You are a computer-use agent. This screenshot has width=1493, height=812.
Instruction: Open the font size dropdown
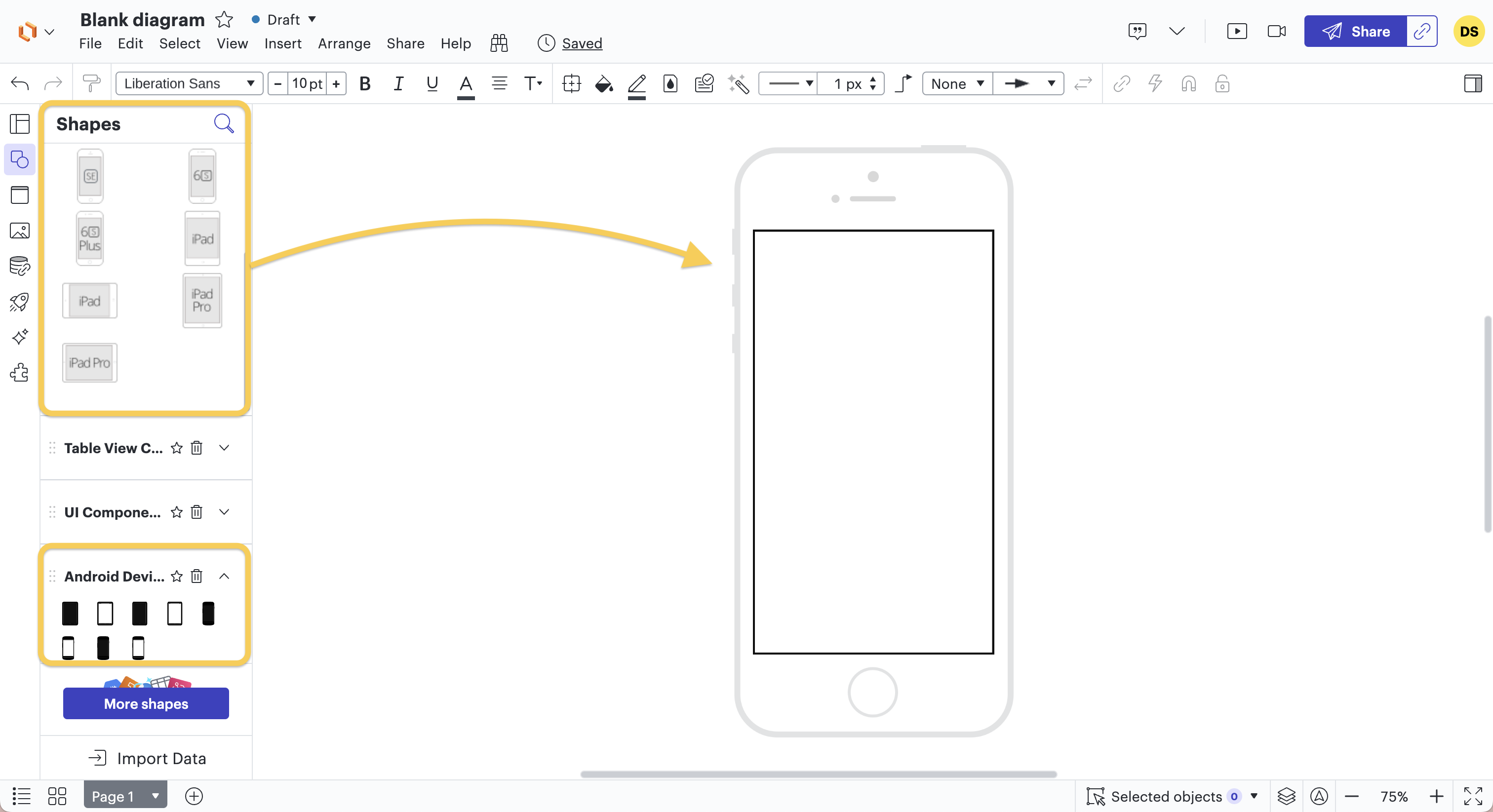[307, 83]
